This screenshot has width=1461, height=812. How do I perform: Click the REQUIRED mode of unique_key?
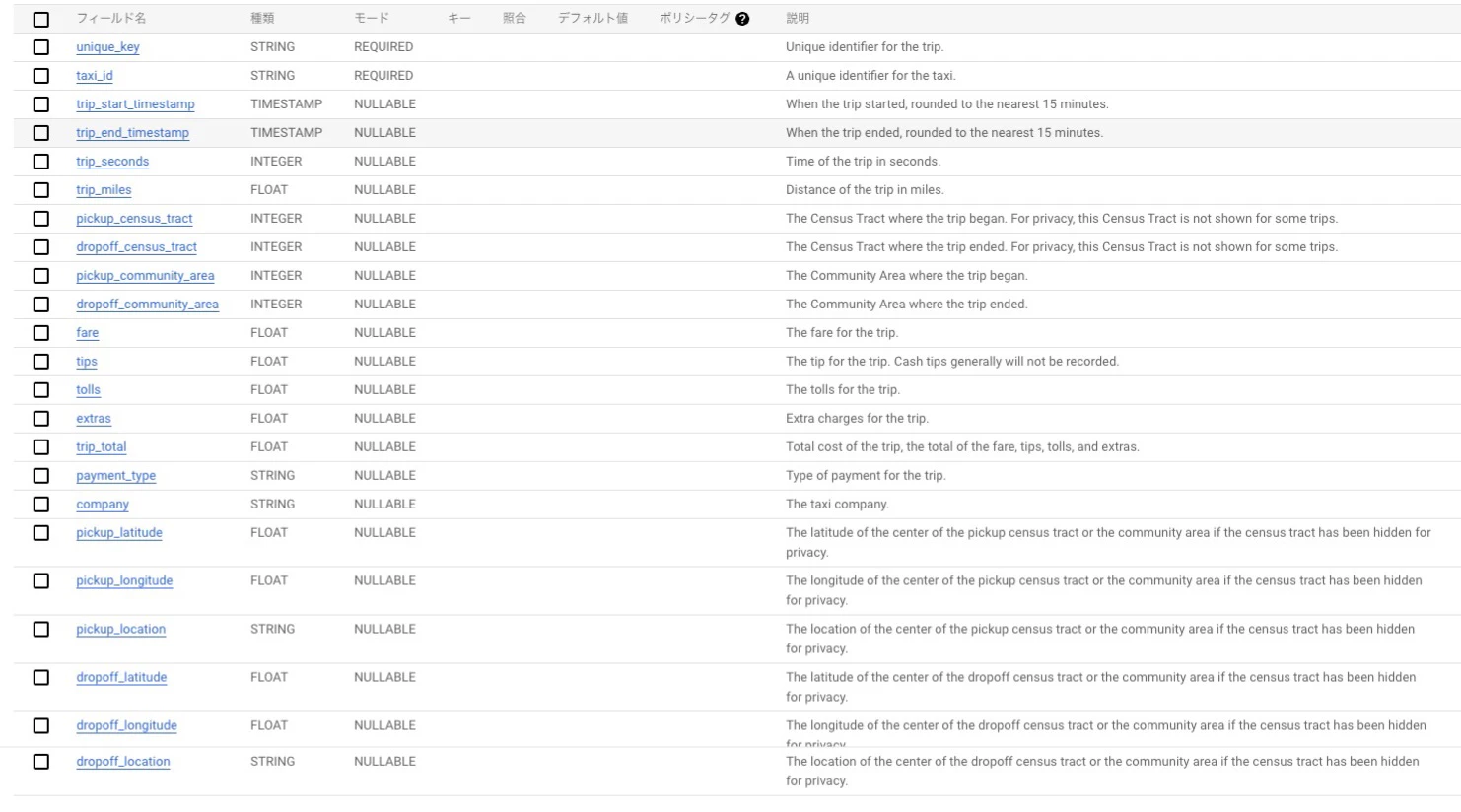click(x=383, y=47)
